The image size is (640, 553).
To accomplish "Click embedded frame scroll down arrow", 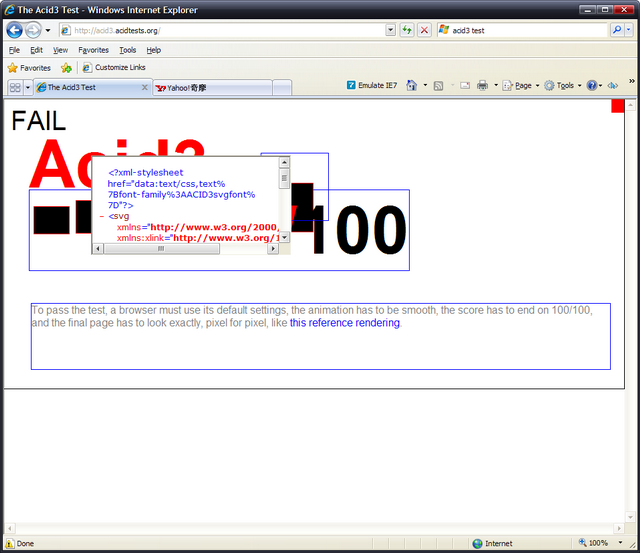I will tap(284, 238).
